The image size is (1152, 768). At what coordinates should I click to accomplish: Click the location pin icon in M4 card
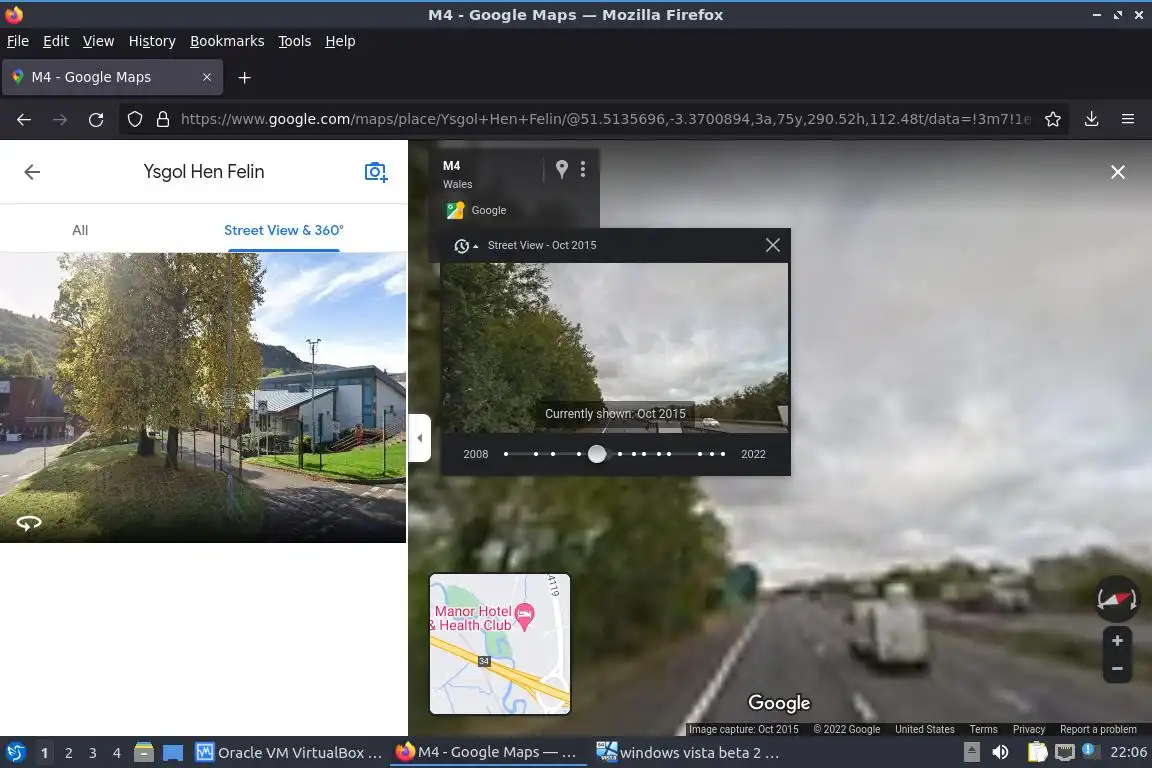tap(561, 169)
